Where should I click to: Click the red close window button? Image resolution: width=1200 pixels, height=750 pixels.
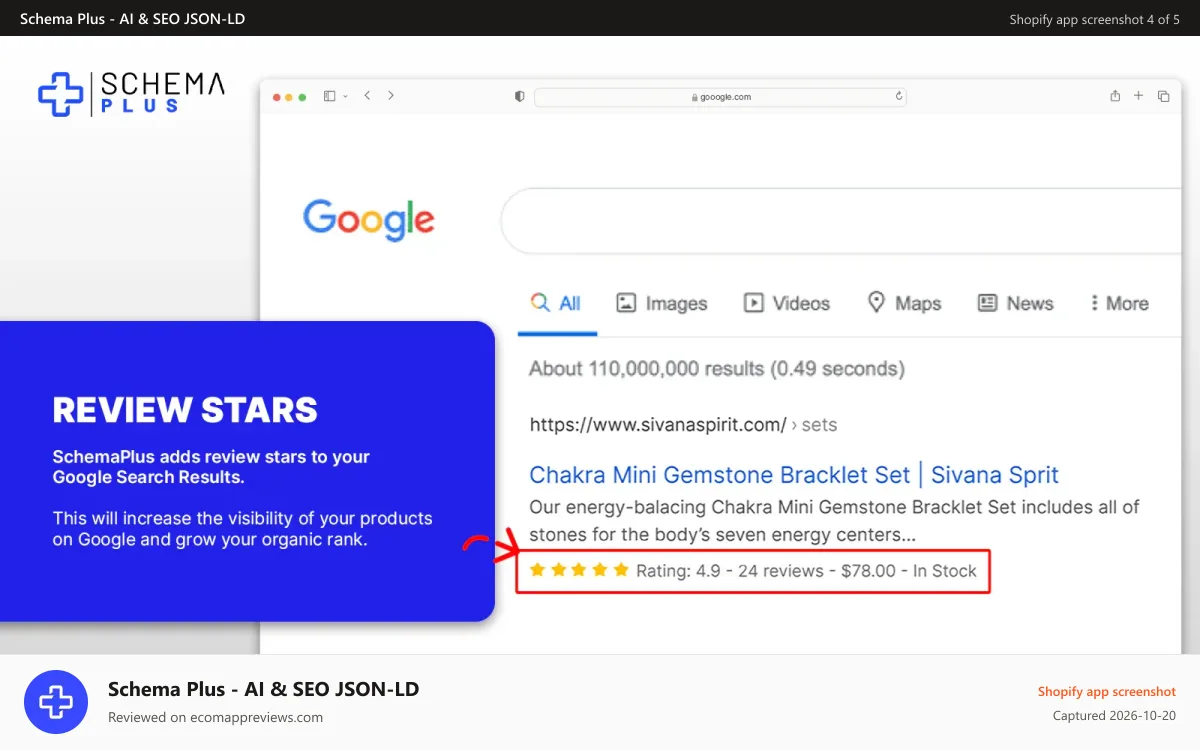(277, 97)
